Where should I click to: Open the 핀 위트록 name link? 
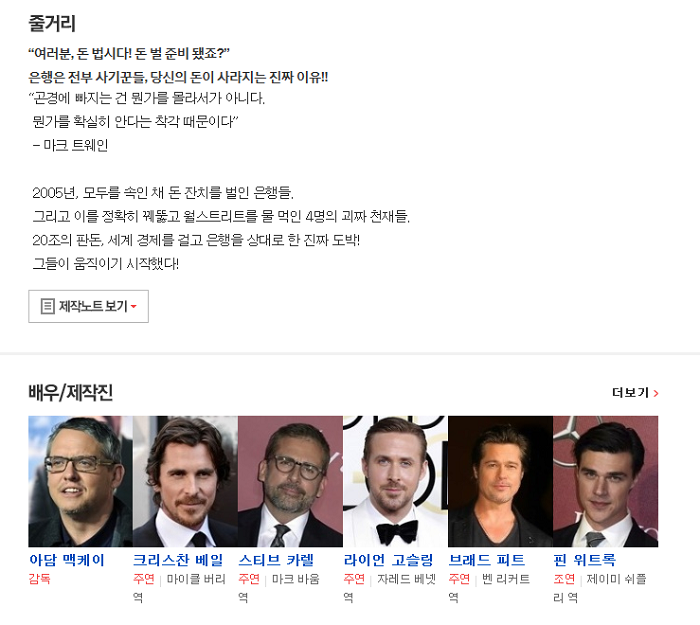[584, 560]
